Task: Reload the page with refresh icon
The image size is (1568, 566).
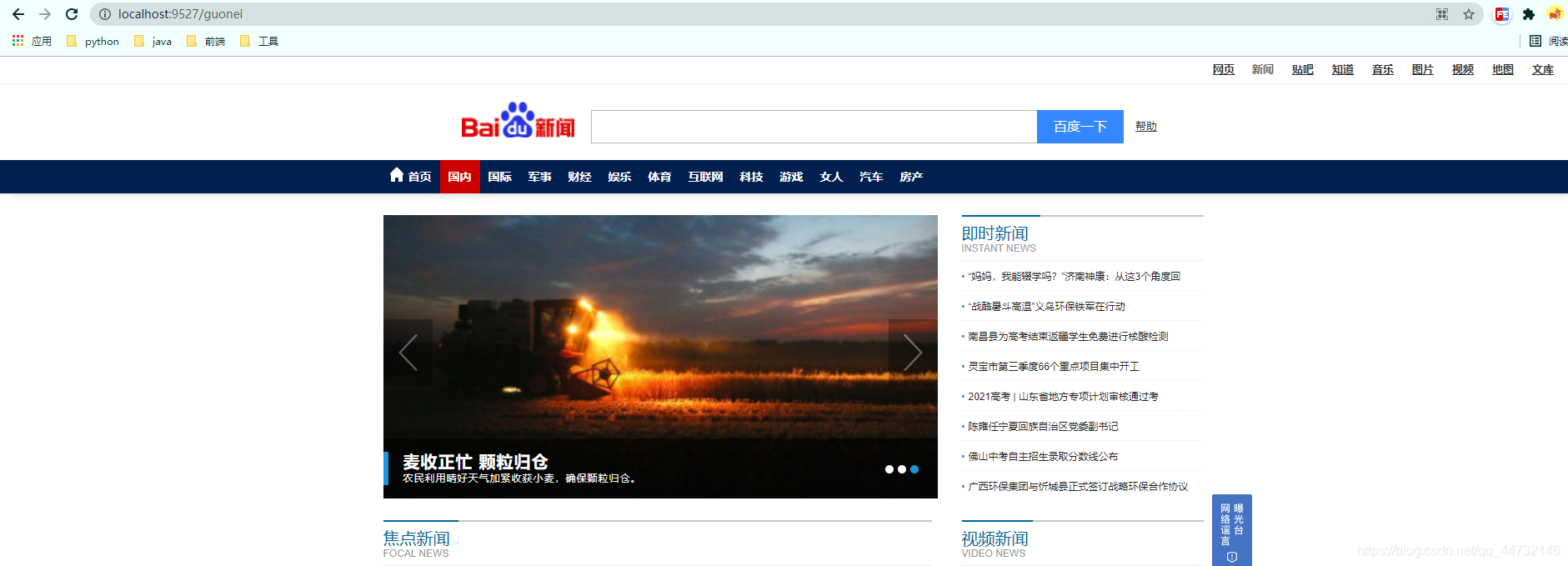Action: pyautogui.click(x=72, y=14)
